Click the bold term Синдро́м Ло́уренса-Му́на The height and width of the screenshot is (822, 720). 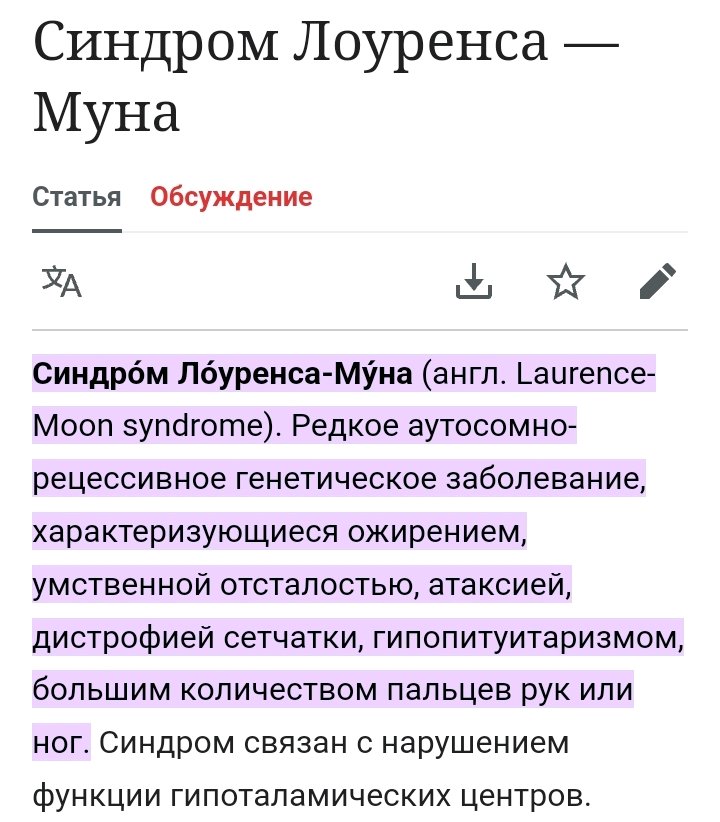222,375
